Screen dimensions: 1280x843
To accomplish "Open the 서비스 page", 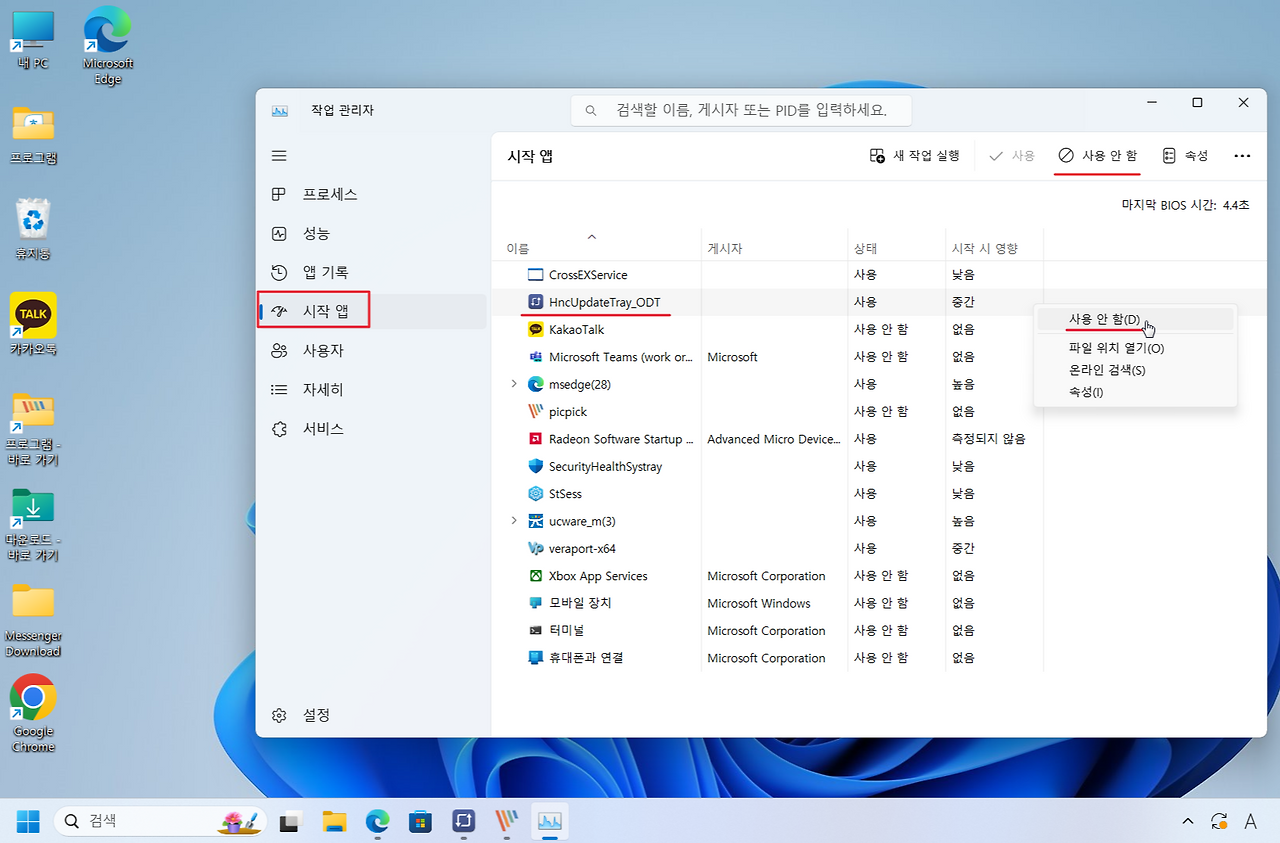I will point(372,428).
